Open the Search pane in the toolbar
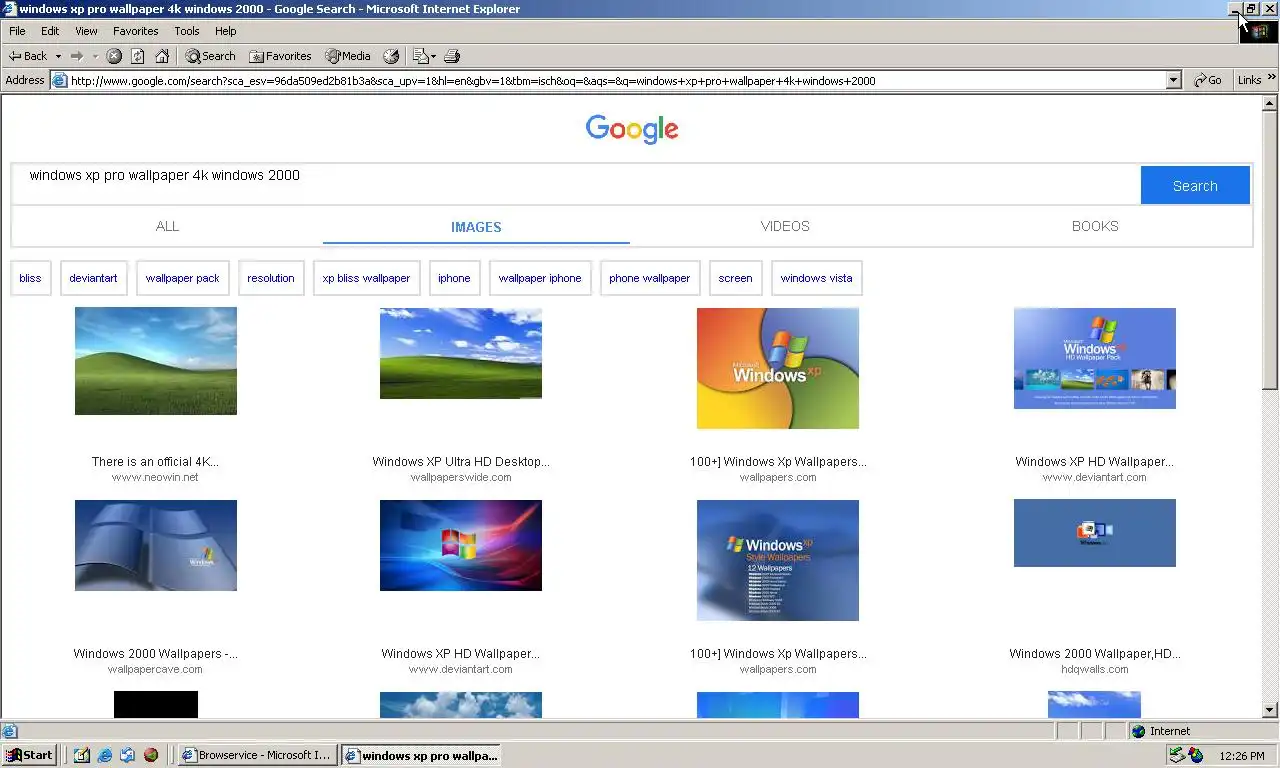The image size is (1280, 768). (x=210, y=56)
